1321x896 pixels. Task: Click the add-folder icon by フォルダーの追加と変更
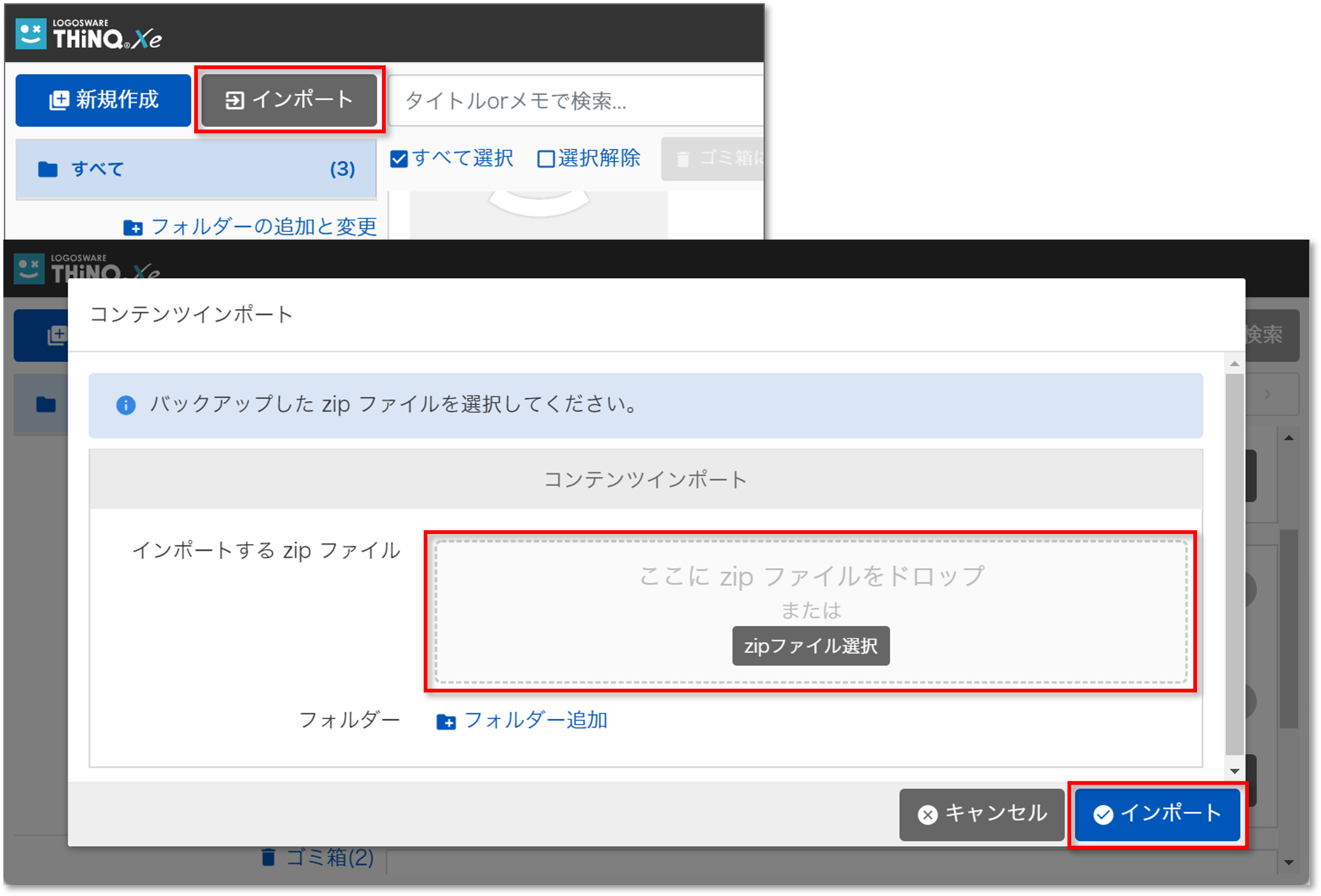(133, 228)
